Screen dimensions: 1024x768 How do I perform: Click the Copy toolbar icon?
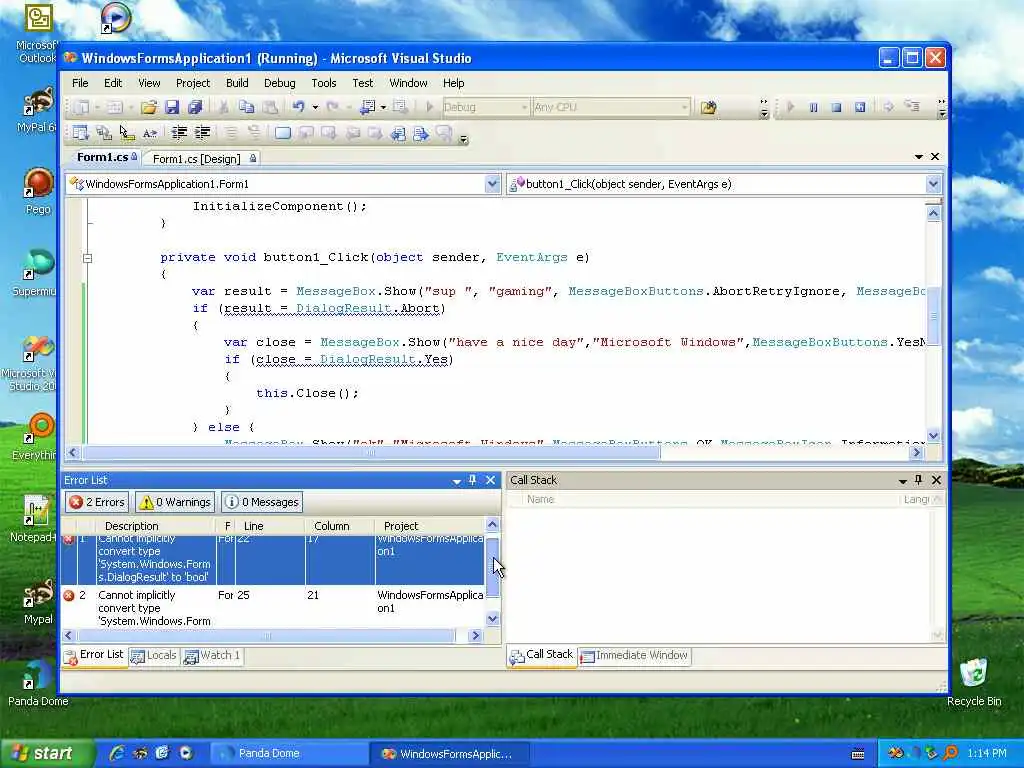[x=246, y=107]
